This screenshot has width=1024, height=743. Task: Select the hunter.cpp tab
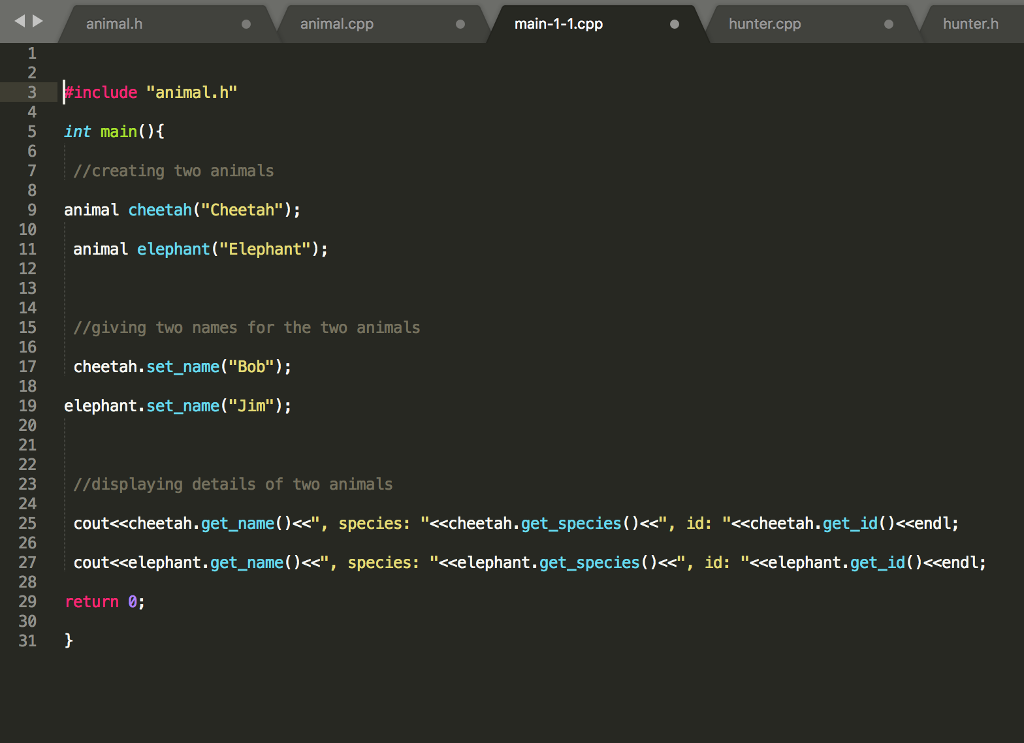[x=765, y=24]
